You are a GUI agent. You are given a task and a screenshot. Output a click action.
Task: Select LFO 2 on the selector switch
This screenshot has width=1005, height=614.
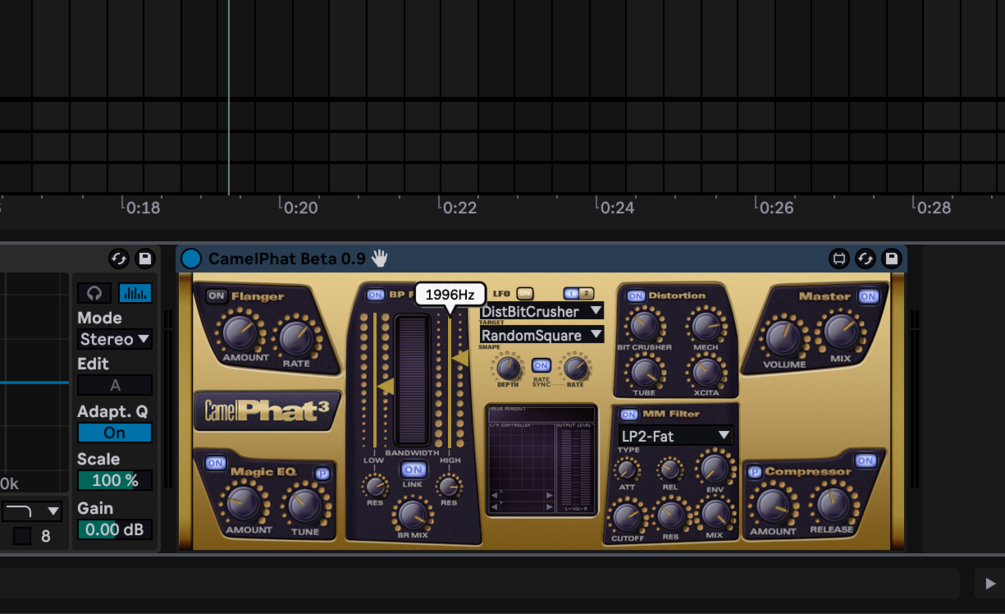point(586,294)
